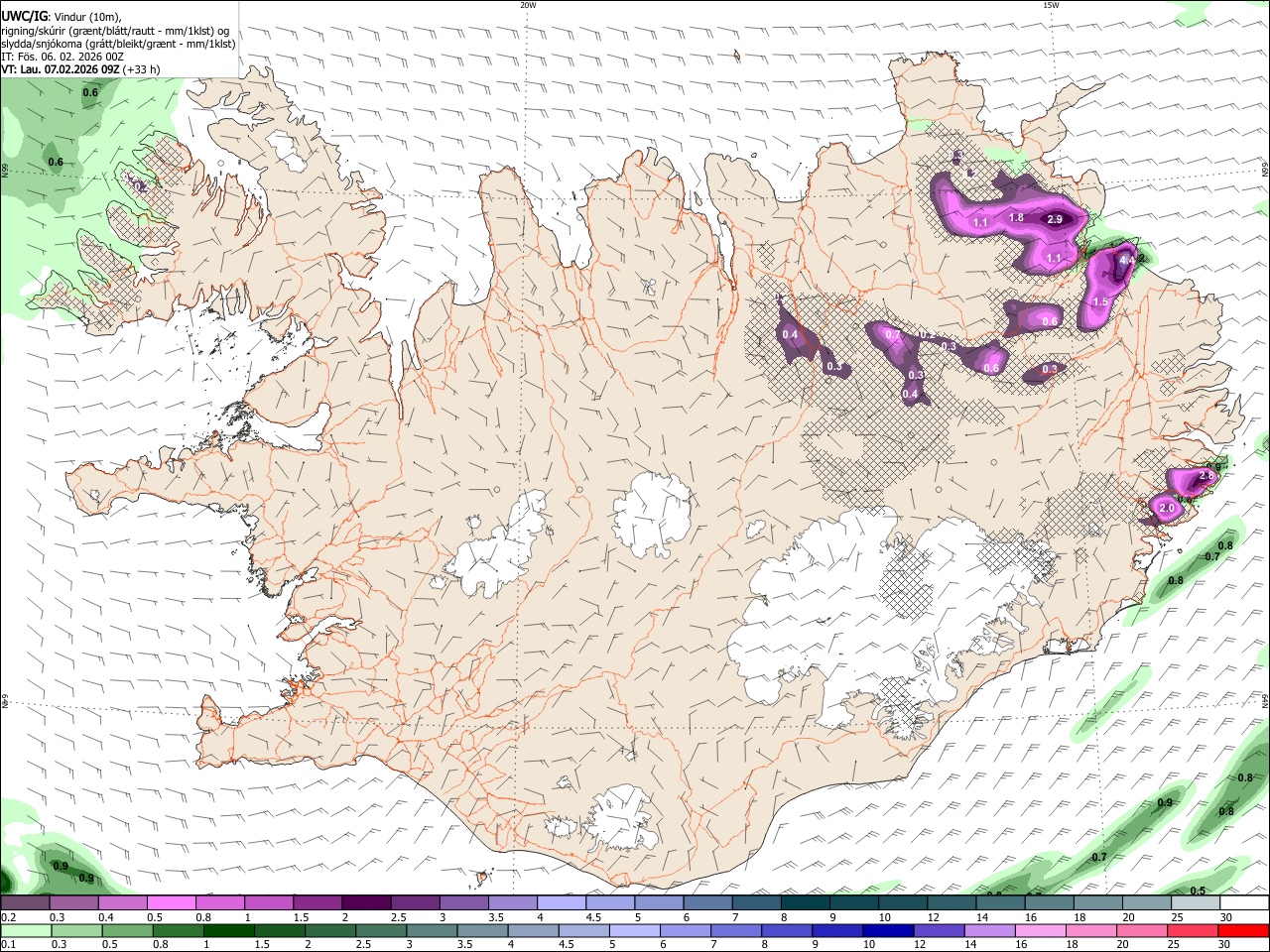Click the 20W longitude label
Screen dimensions: 1270x952
pos(528,5)
